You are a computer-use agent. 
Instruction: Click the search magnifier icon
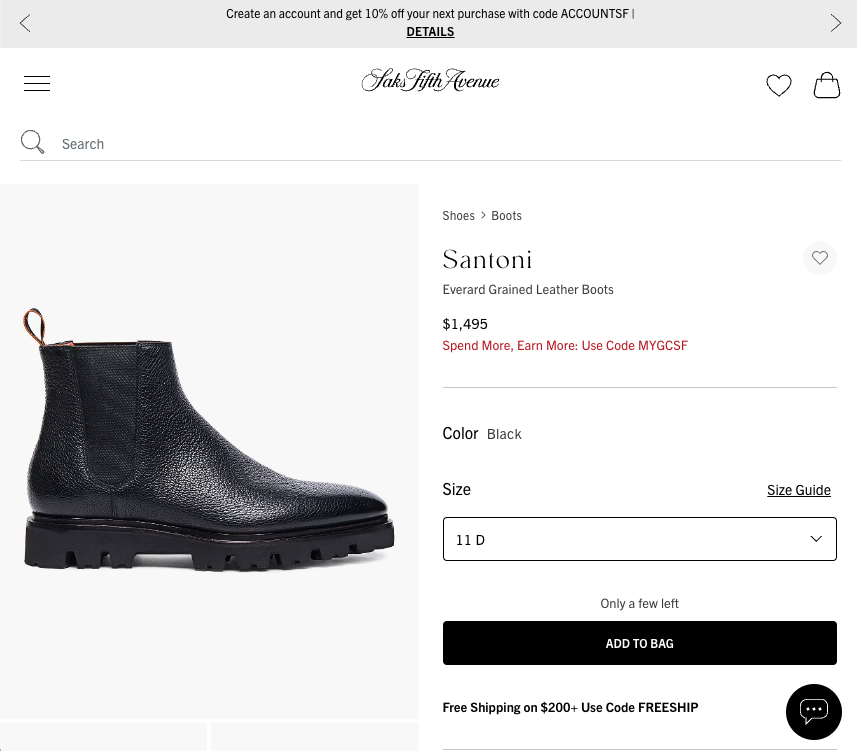point(32,142)
